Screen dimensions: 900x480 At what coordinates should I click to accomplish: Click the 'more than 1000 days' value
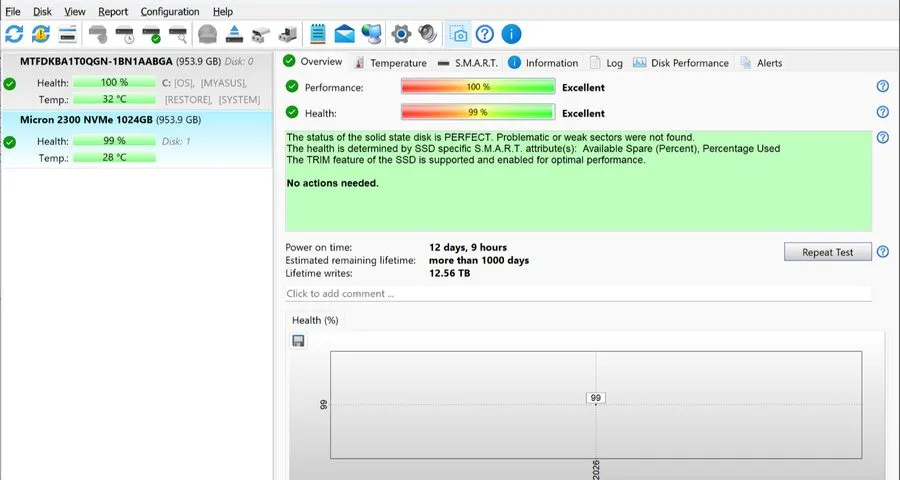[x=479, y=260]
